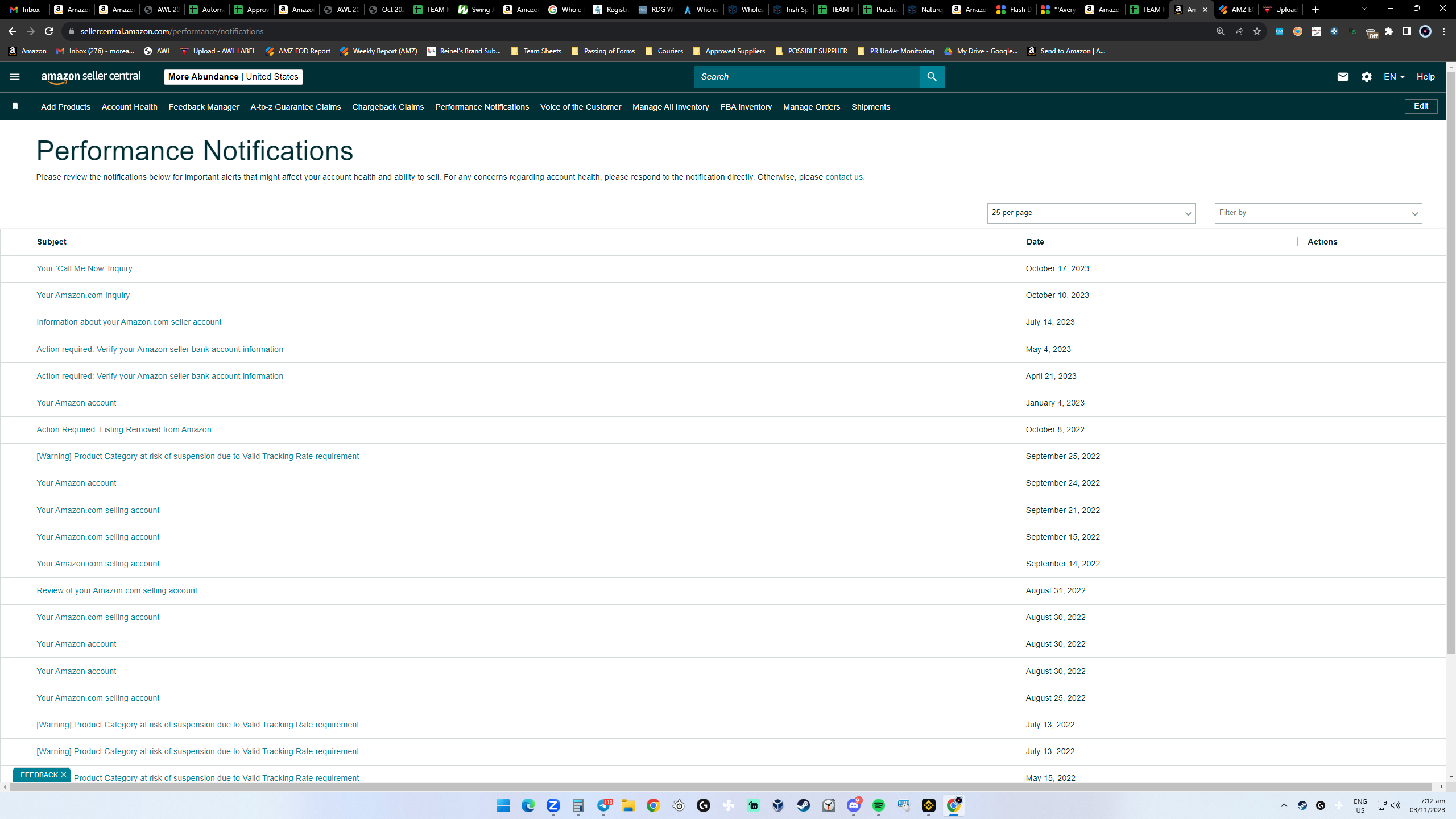This screenshot has width=1456, height=819.
Task: Click the search magnifier button
Action: [x=932, y=77]
